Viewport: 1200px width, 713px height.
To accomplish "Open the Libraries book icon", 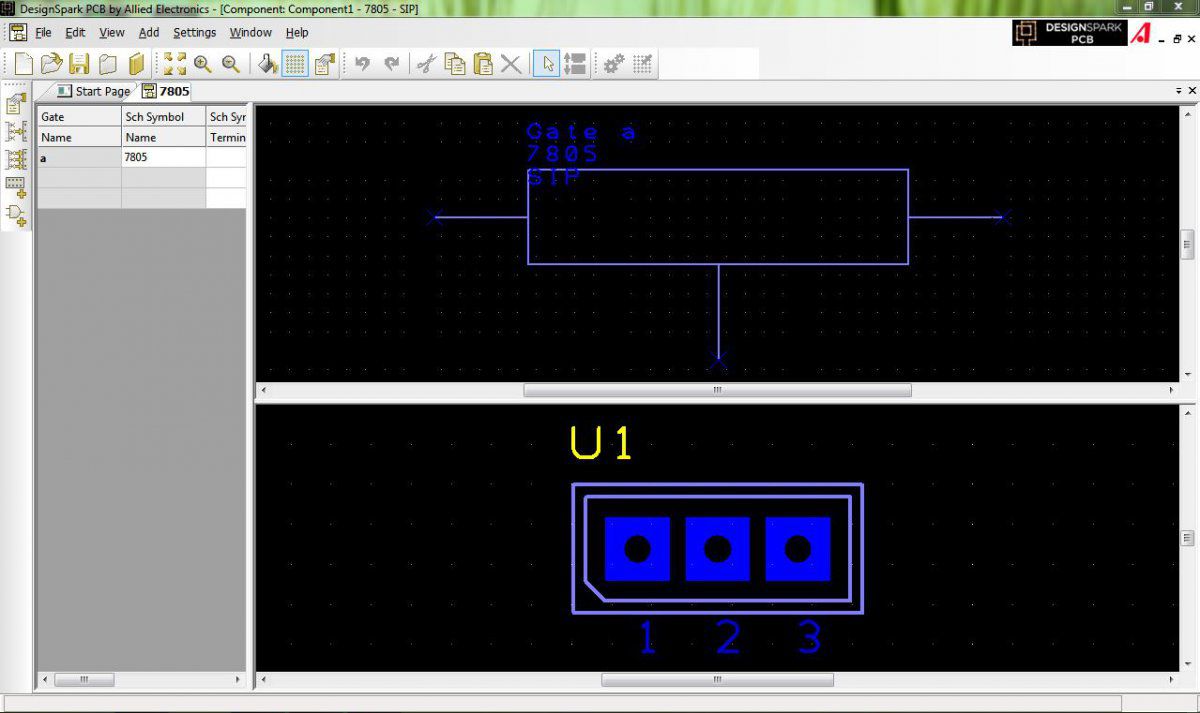I will pyautogui.click(x=135, y=64).
